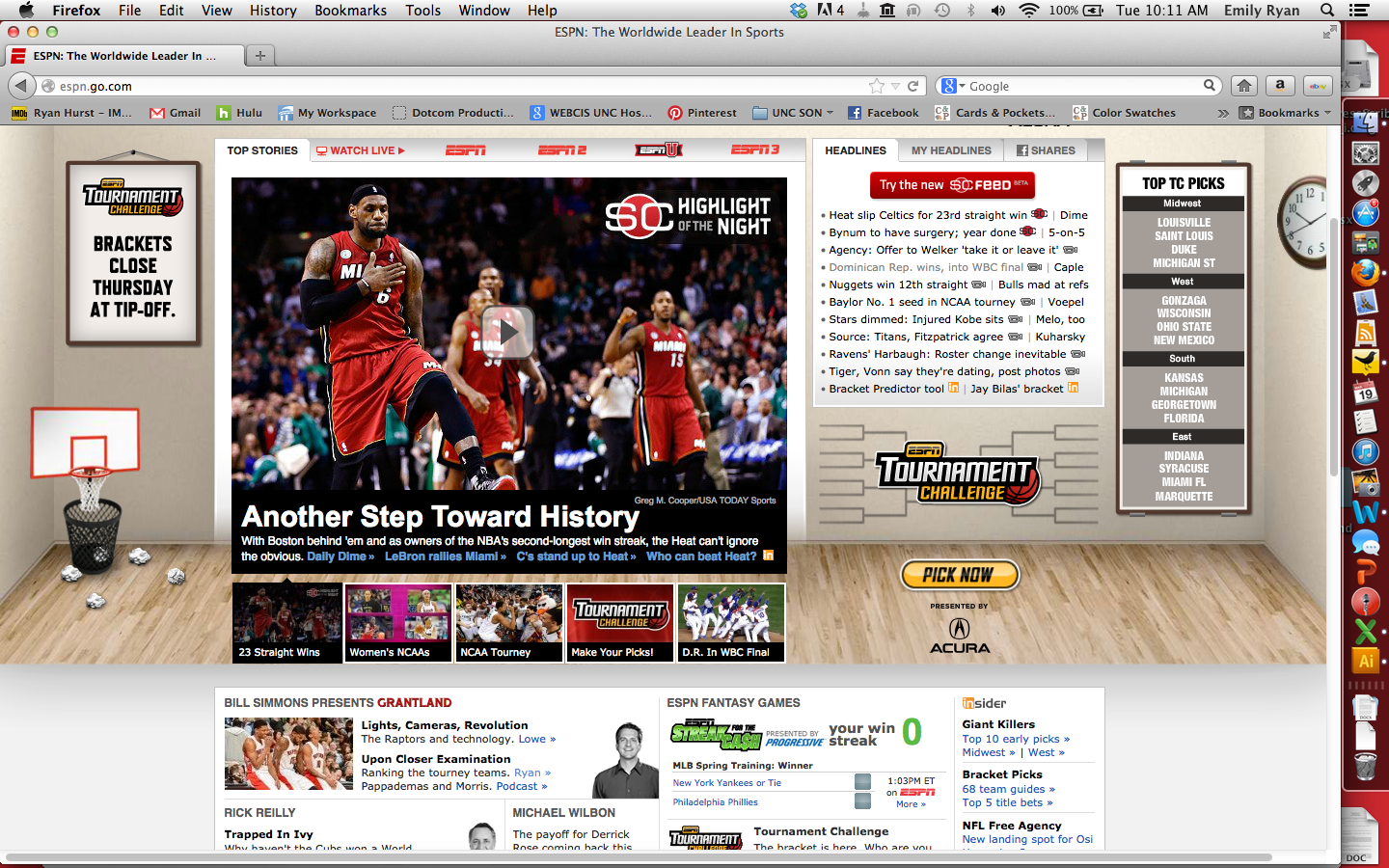Click the bookmark star in address bar
1389x868 pixels.
(876, 86)
